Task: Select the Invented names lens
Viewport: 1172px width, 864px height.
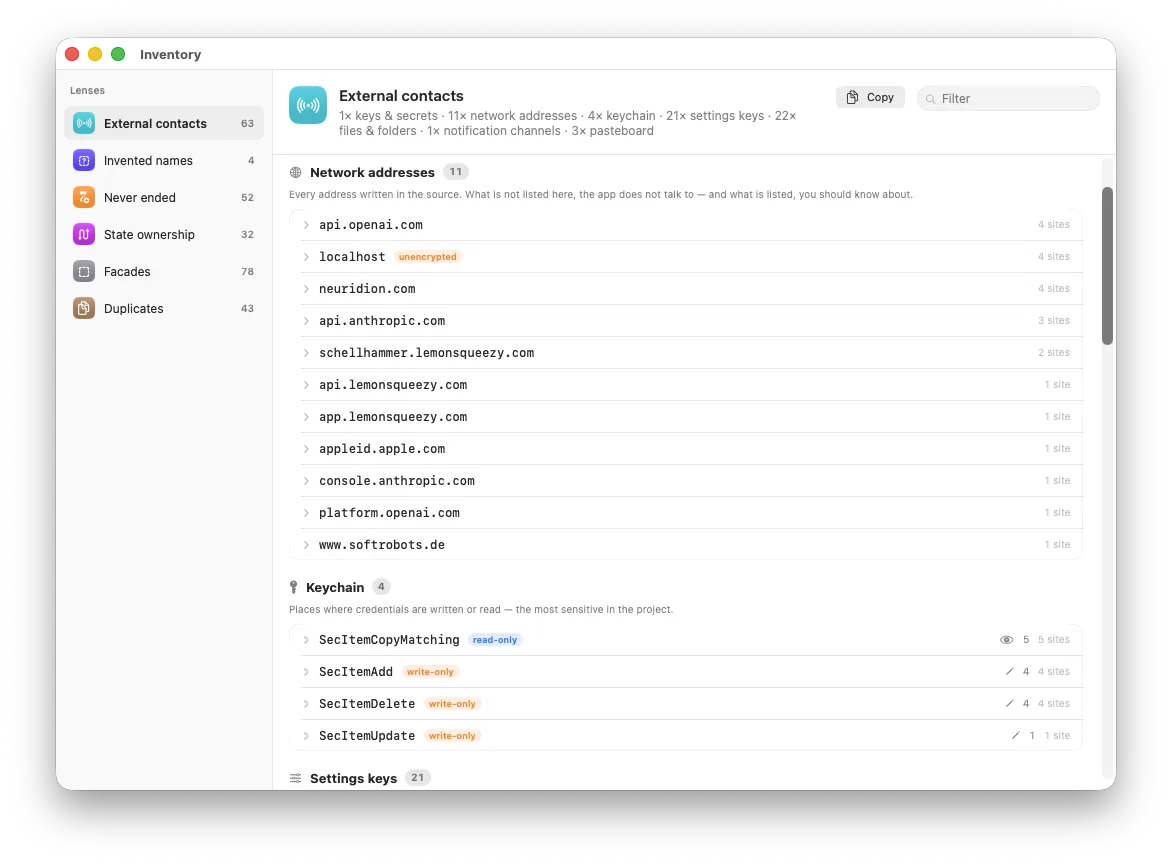Action: click(164, 161)
